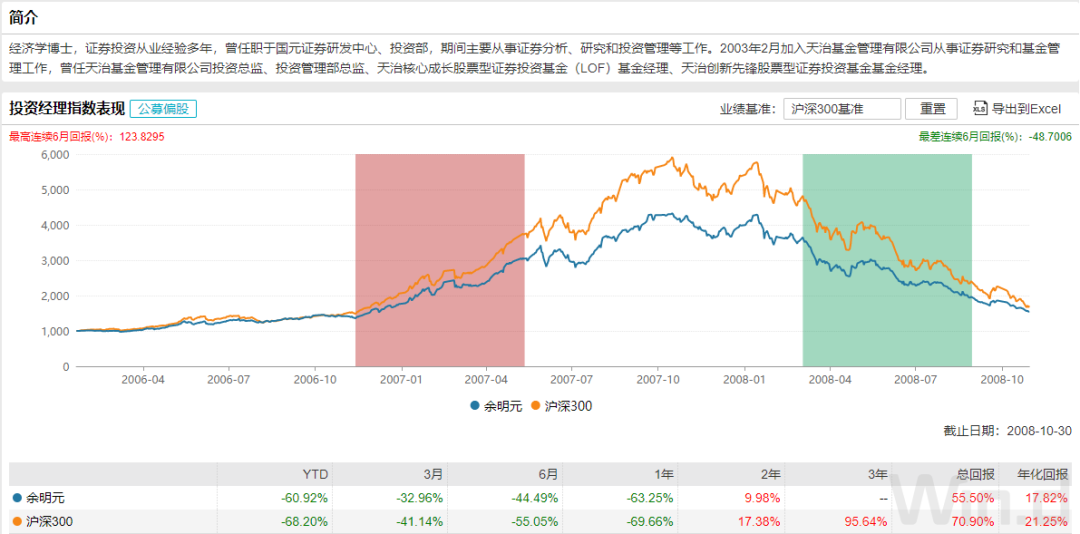Click the orange 沪深300 legend dot under chart

535,406
